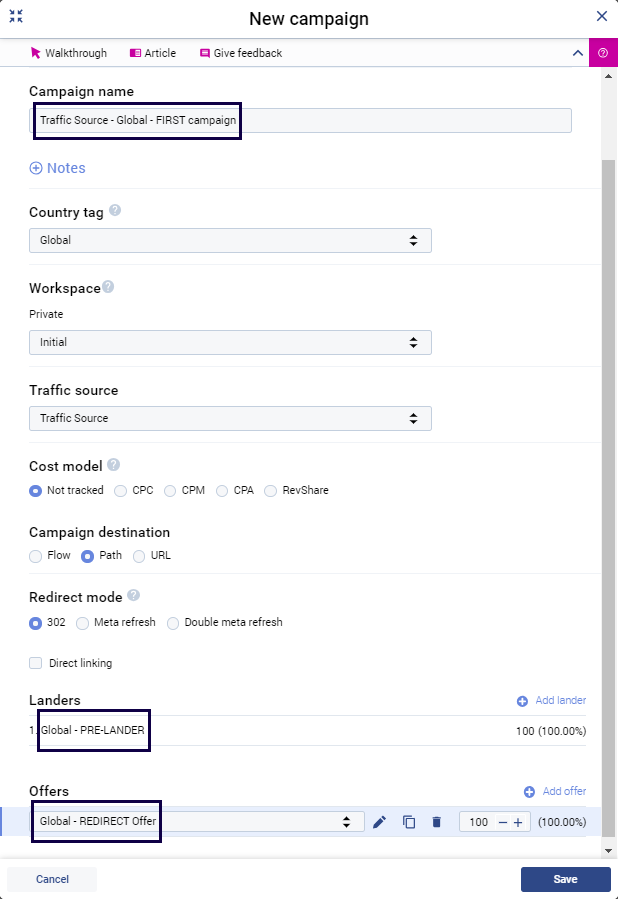The width and height of the screenshot is (618, 899).
Task: Click the Redirect mode help icon
Action: point(133,596)
